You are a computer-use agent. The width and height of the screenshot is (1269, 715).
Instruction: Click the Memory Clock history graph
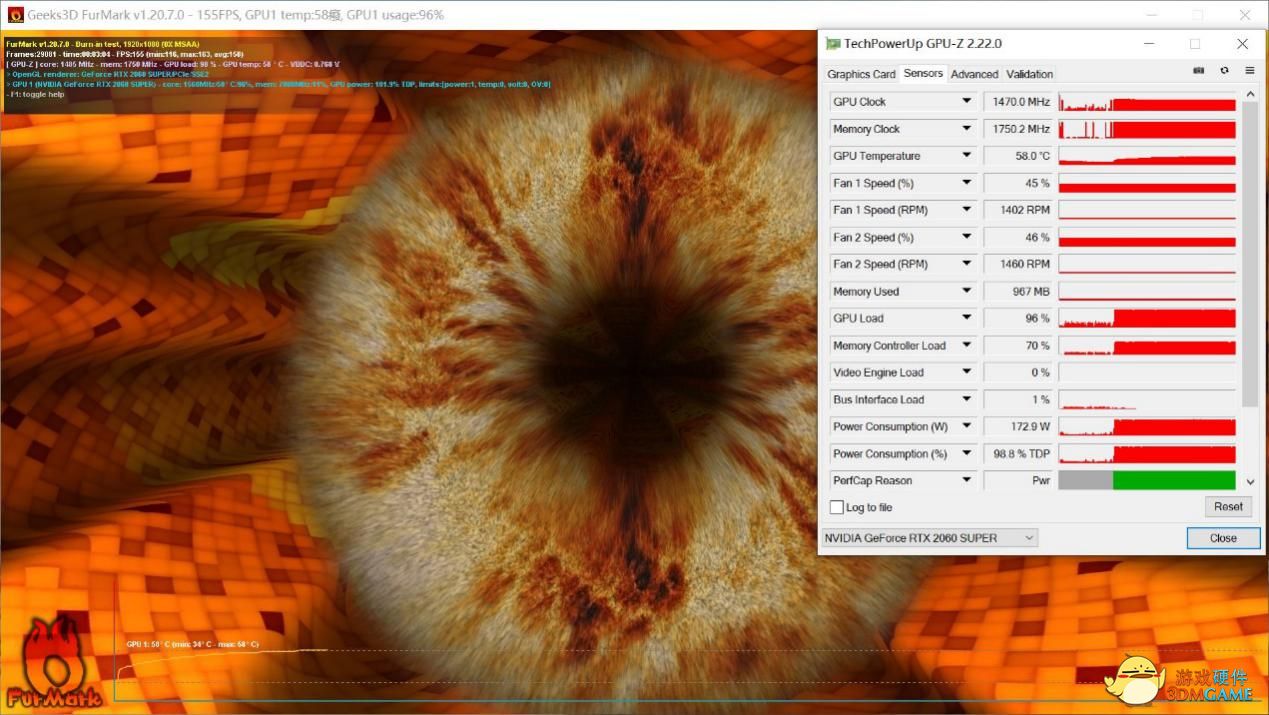click(1147, 129)
